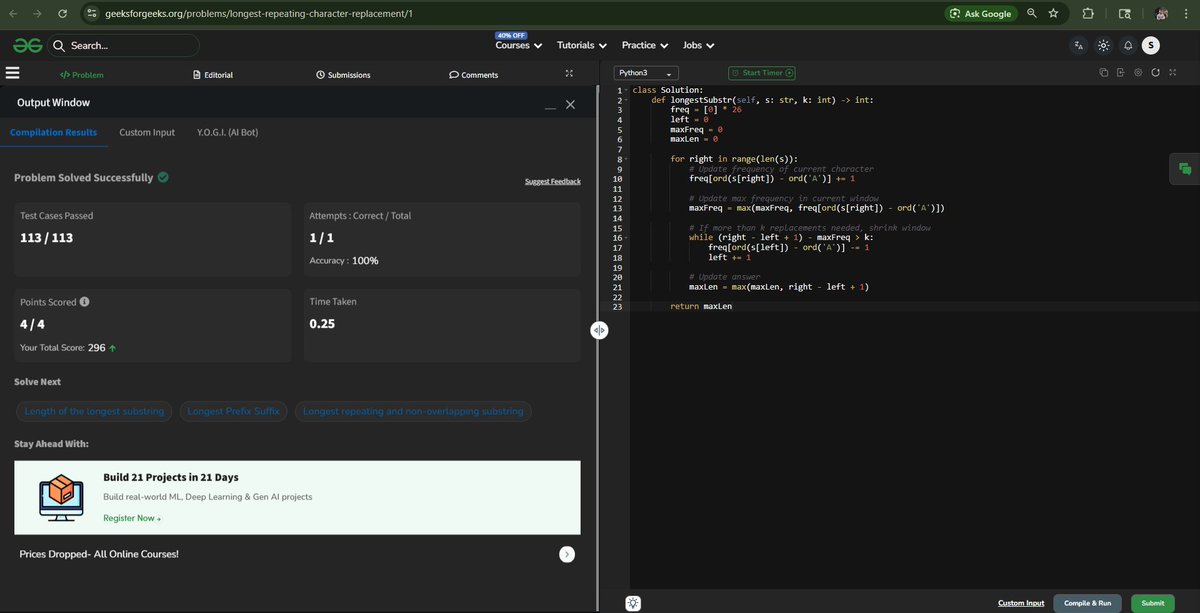Select the Compilation Results tab
The image size is (1200, 613).
pyautogui.click(x=53, y=132)
